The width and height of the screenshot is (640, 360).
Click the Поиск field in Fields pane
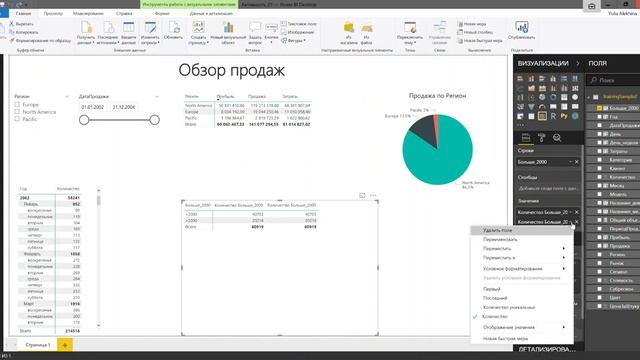pos(614,80)
